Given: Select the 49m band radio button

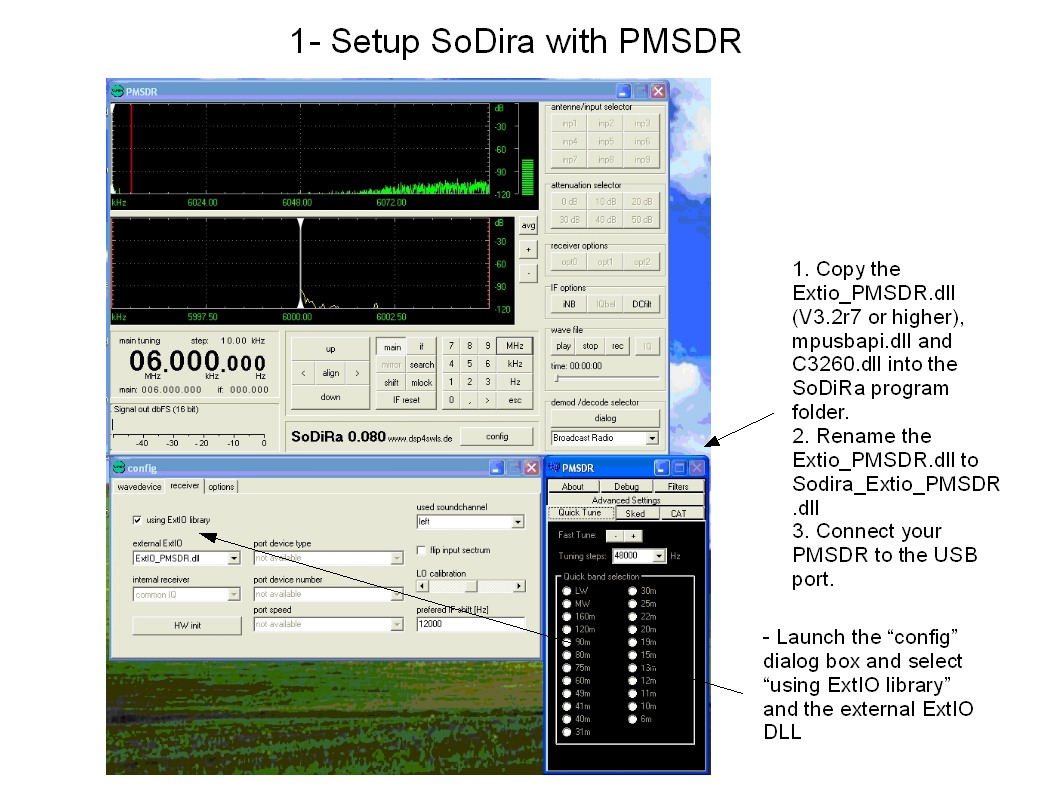Looking at the screenshot, I should (x=567, y=693).
